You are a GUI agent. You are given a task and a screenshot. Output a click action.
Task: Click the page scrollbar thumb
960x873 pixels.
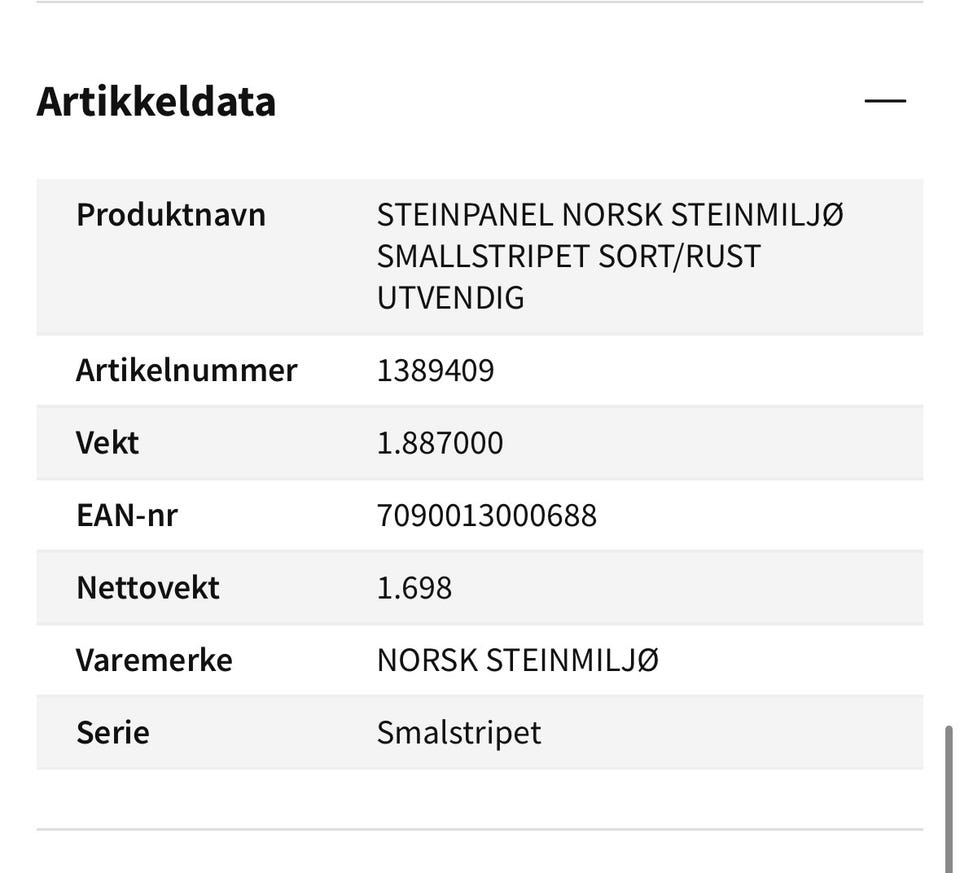(x=948, y=799)
